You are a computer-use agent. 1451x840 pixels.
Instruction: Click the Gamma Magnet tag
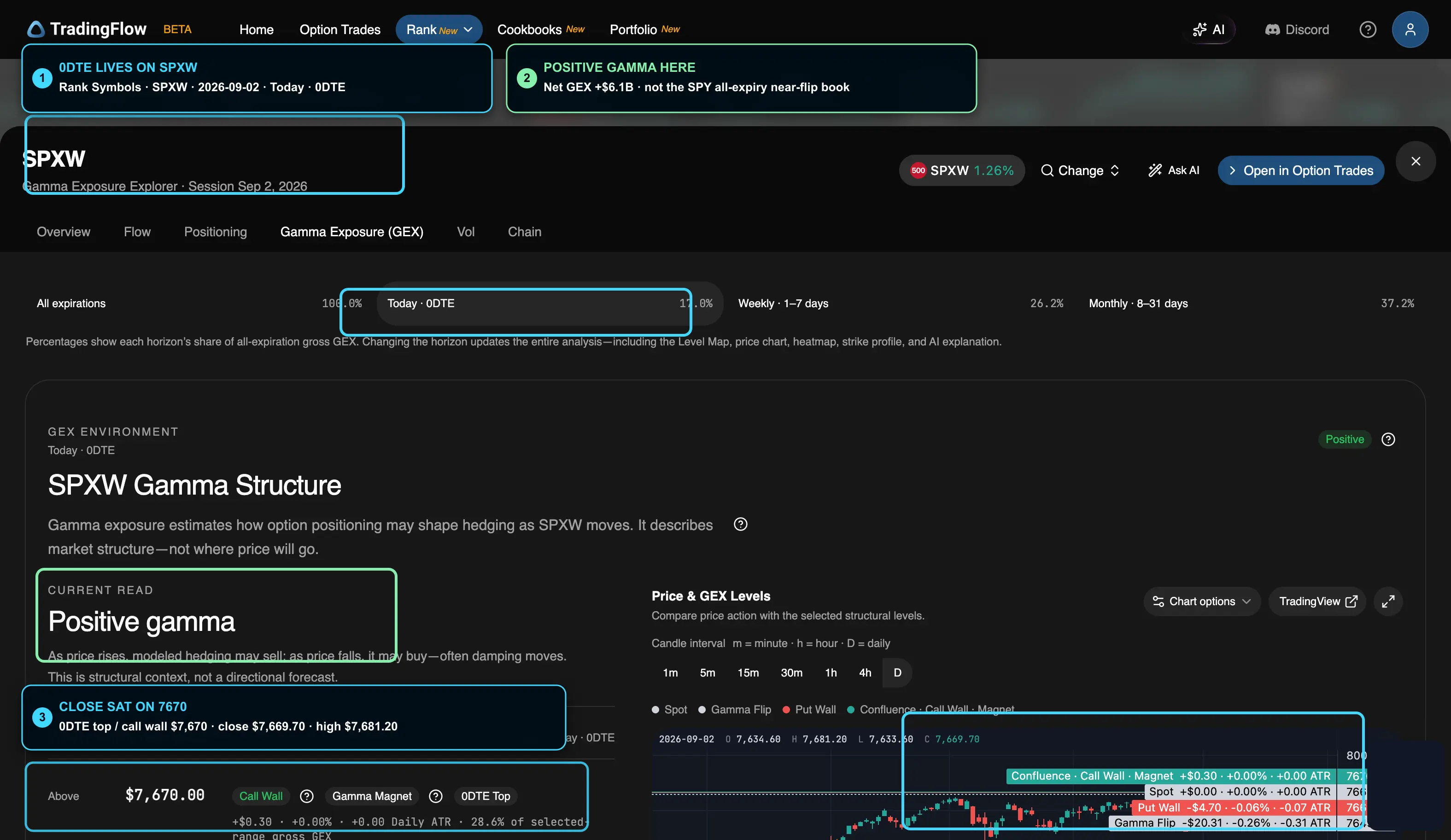372,796
